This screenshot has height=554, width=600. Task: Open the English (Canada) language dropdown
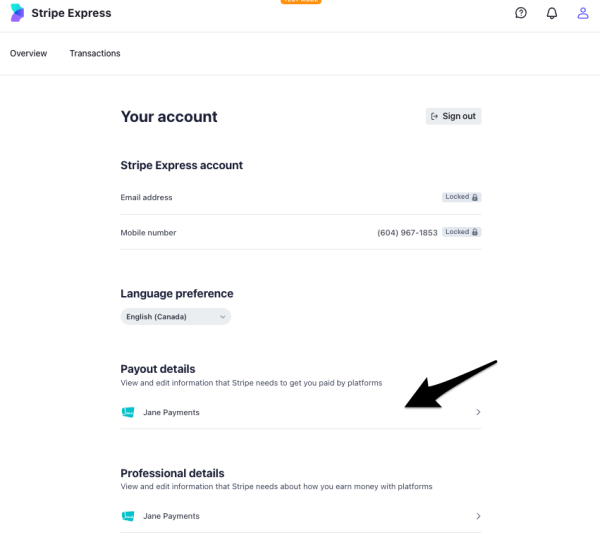point(175,317)
